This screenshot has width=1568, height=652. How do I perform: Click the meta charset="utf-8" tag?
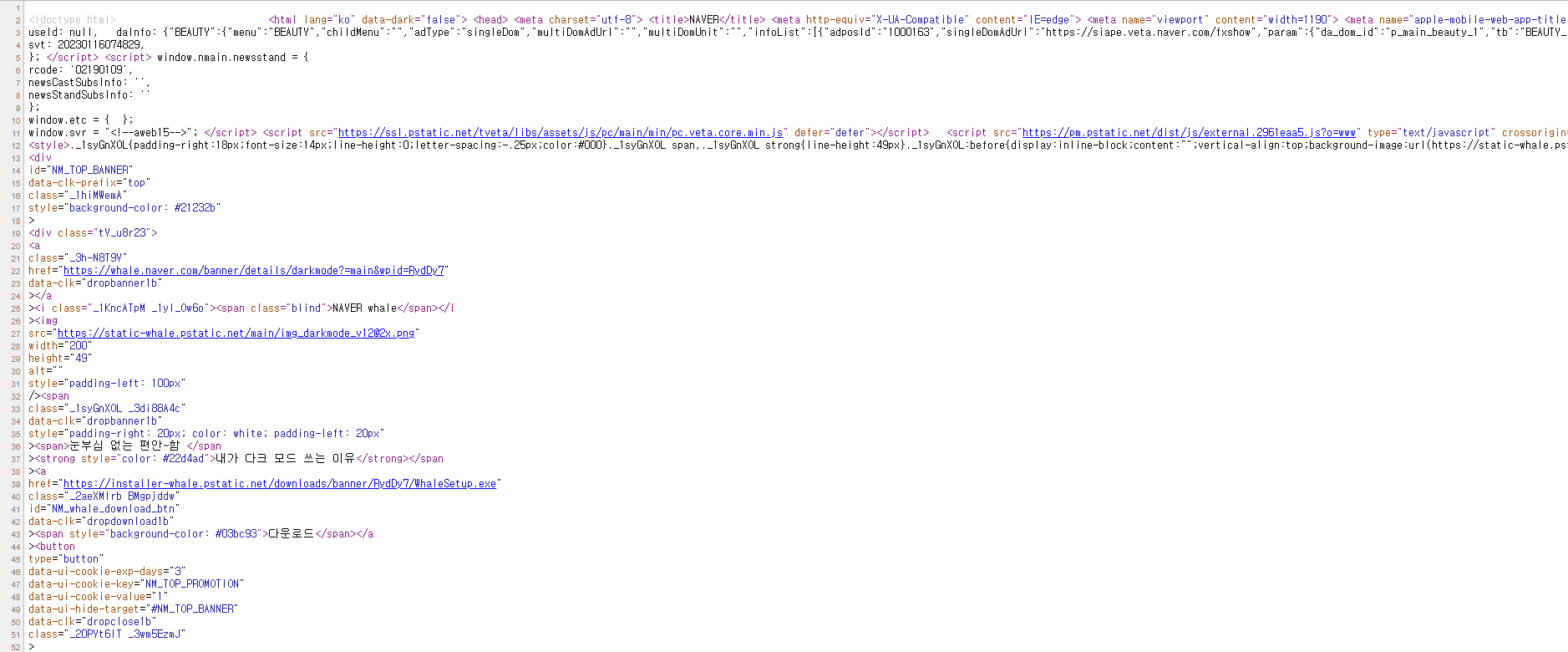[x=578, y=19]
